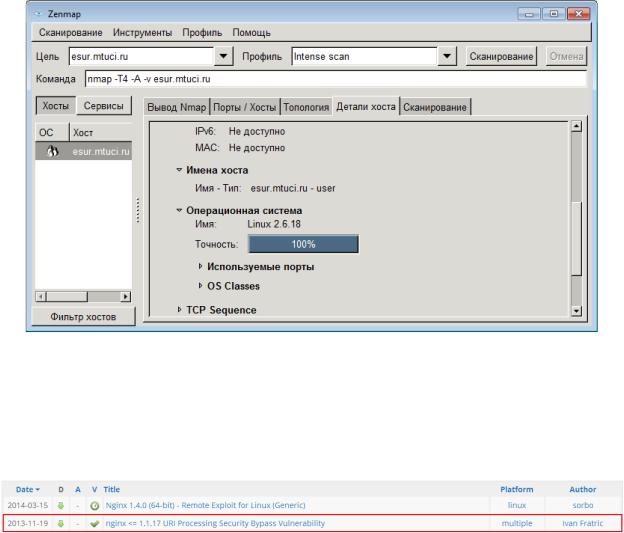Sort the exploit list by Date column

point(27,489)
